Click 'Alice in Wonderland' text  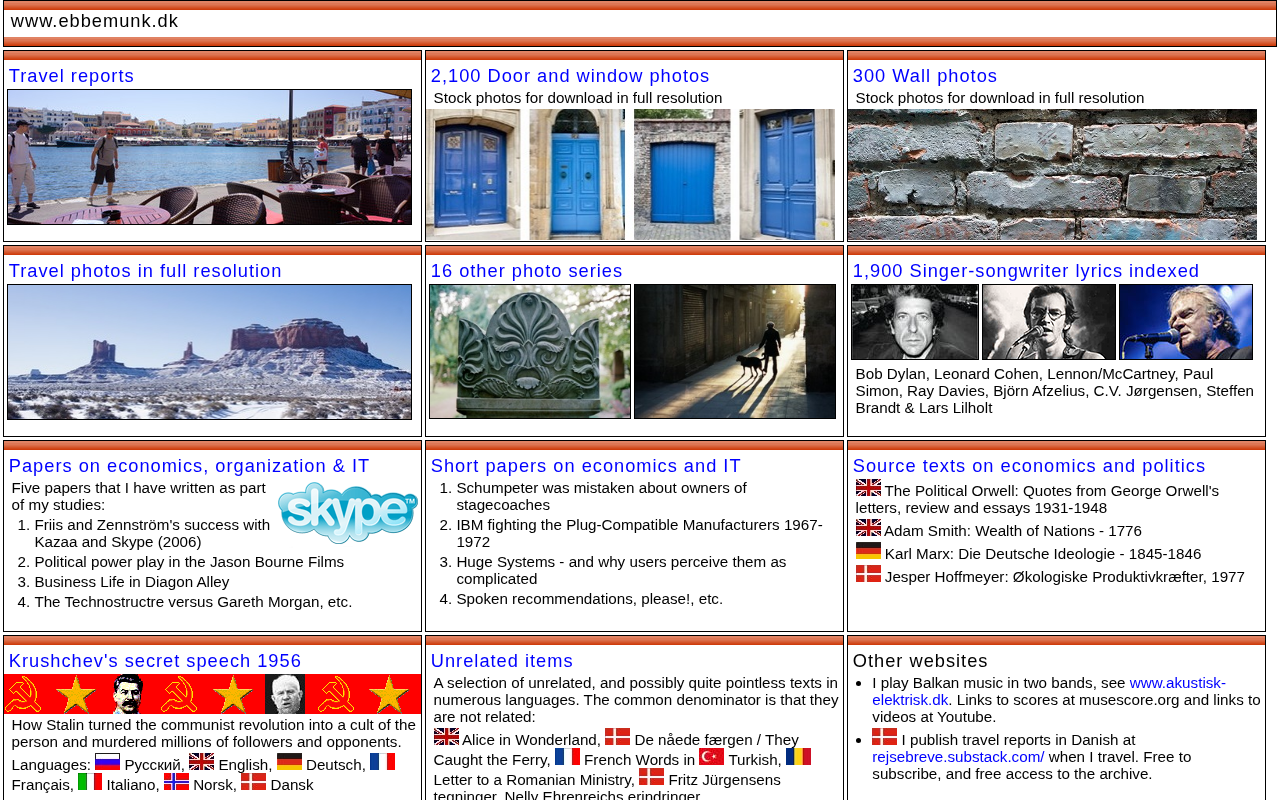click(529, 740)
